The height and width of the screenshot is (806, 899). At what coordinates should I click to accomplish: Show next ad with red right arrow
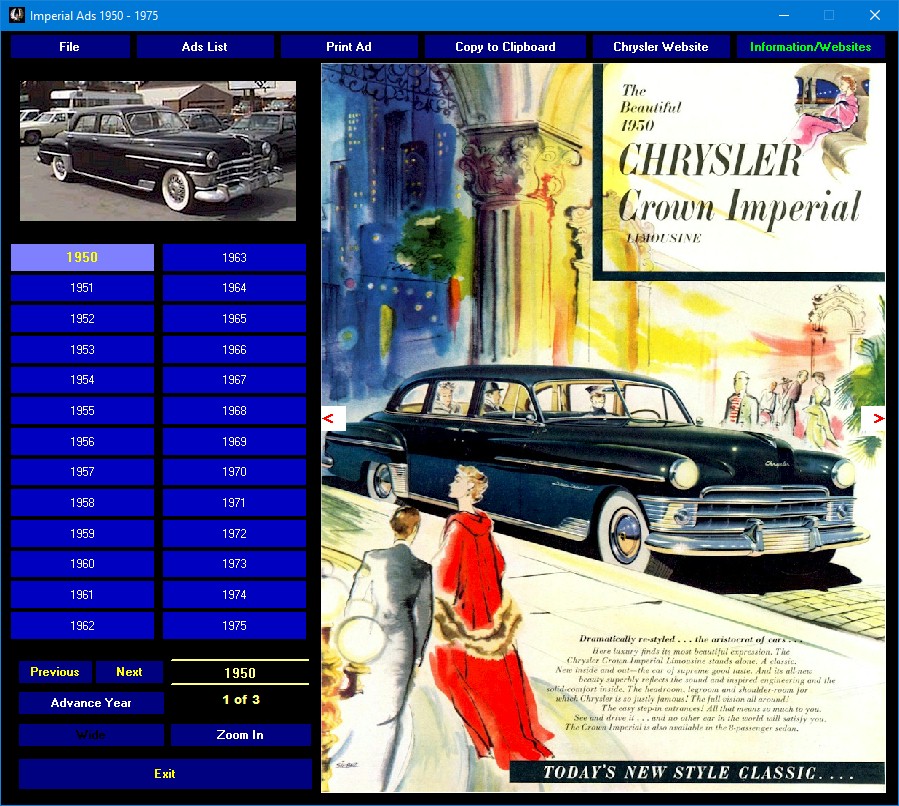873,418
